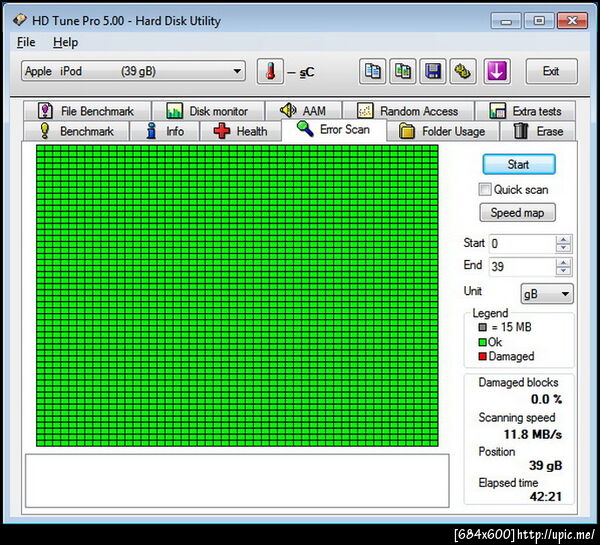
Task: Close the HD Tune Pro window
Action: (x=572, y=21)
